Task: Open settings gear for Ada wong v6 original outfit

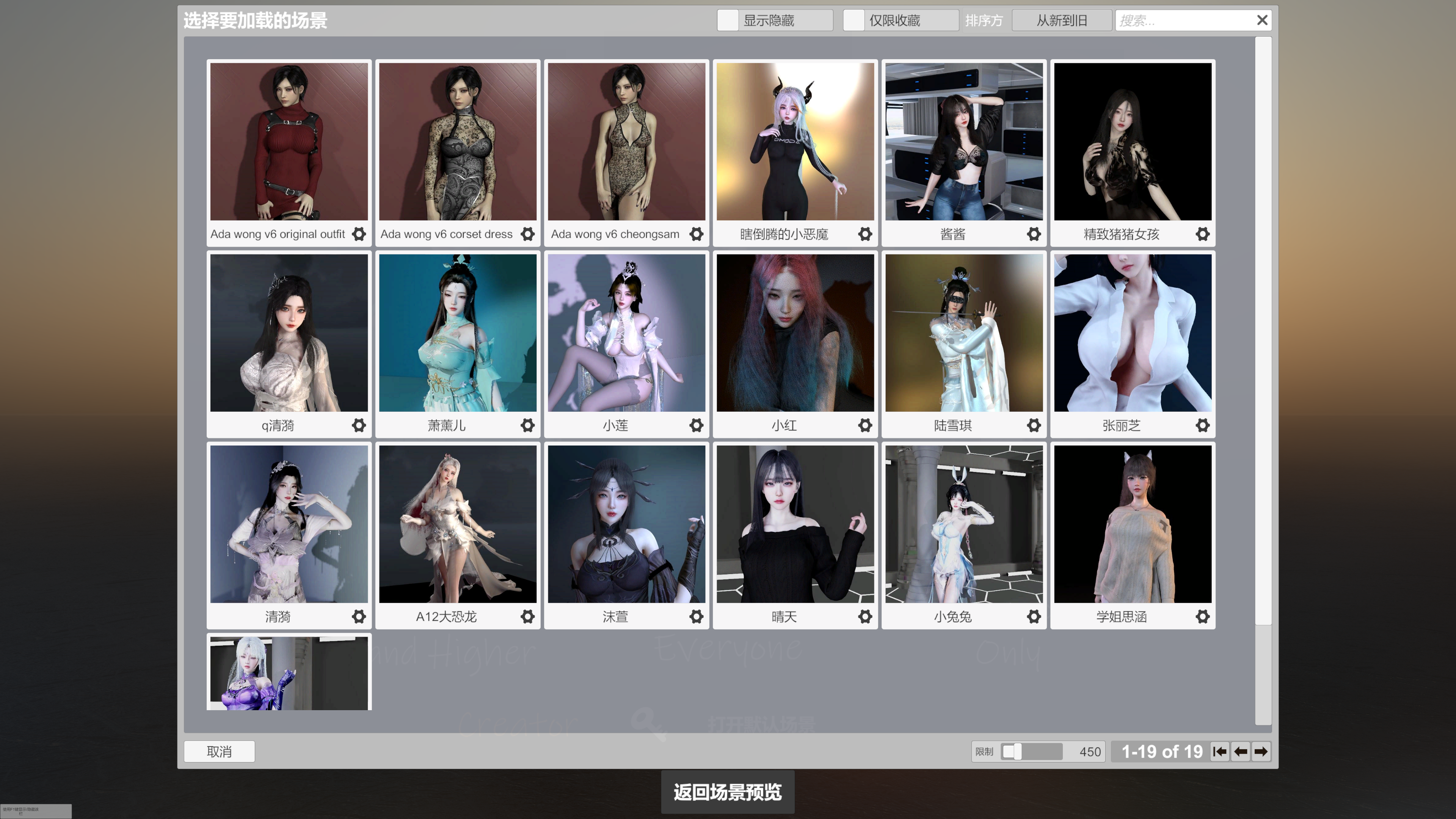Action: [359, 234]
